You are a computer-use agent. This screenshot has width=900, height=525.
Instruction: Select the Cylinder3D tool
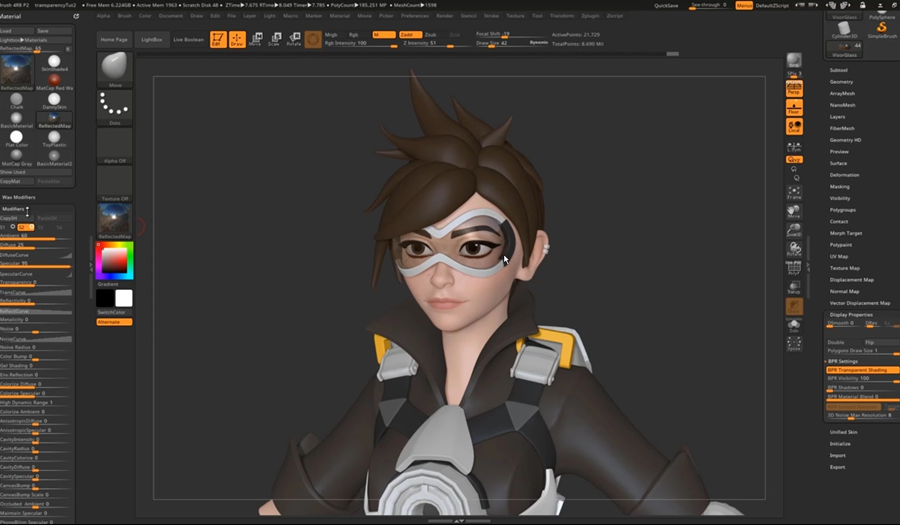click(844, 30)
